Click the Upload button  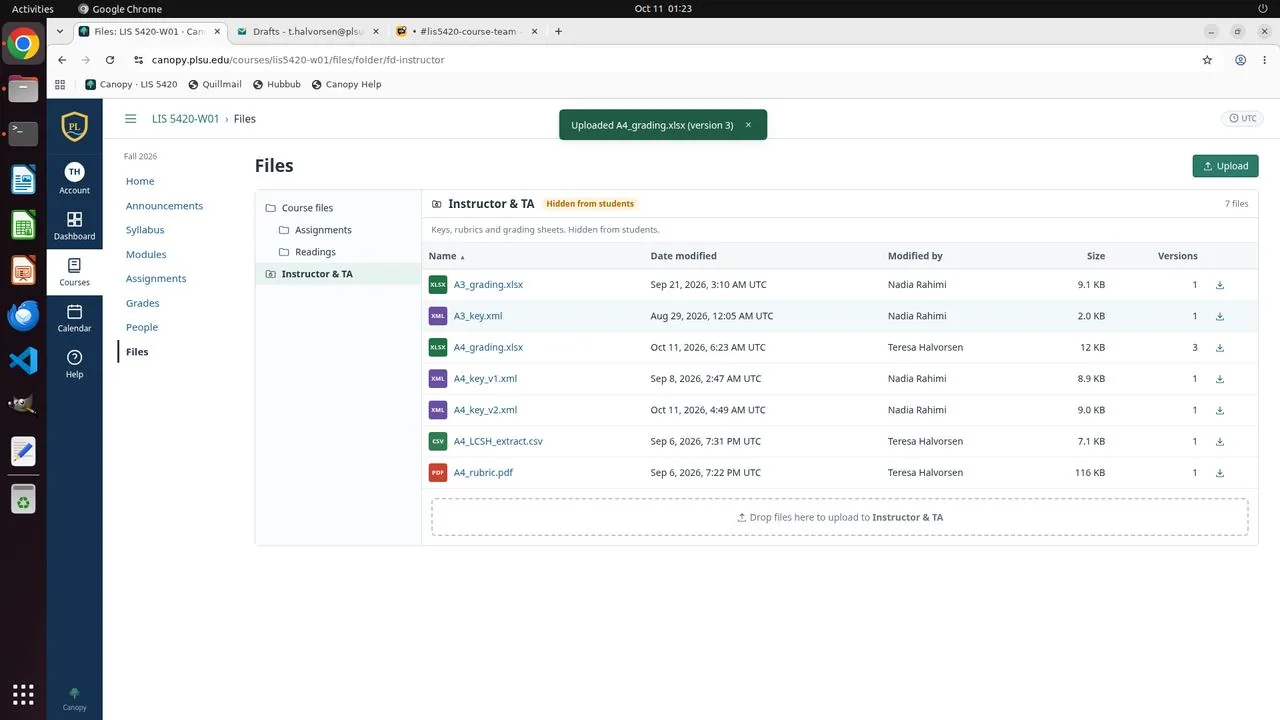point(1225,166)
